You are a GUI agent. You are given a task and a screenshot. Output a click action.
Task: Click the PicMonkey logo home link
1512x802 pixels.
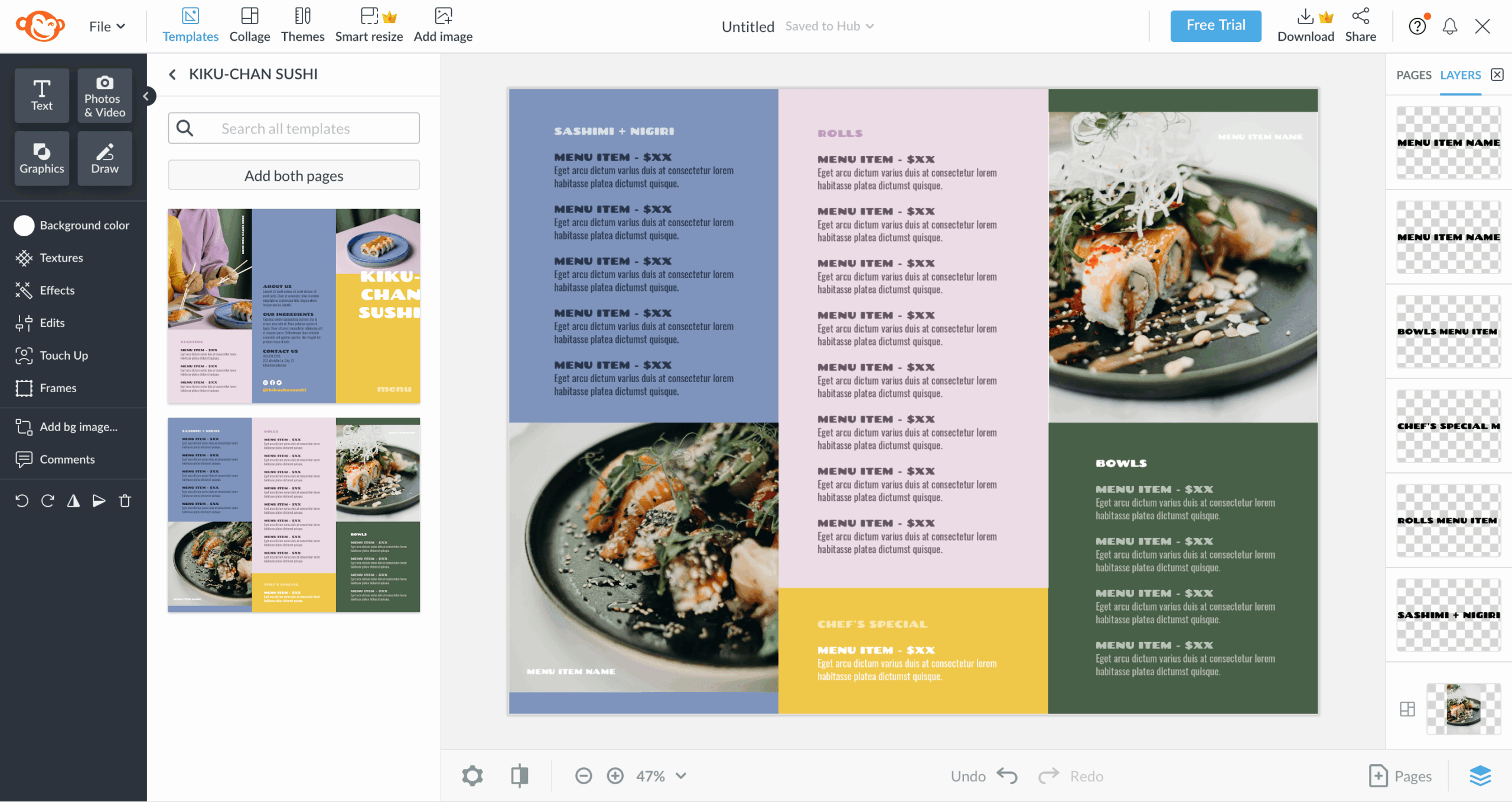point(40,26)
